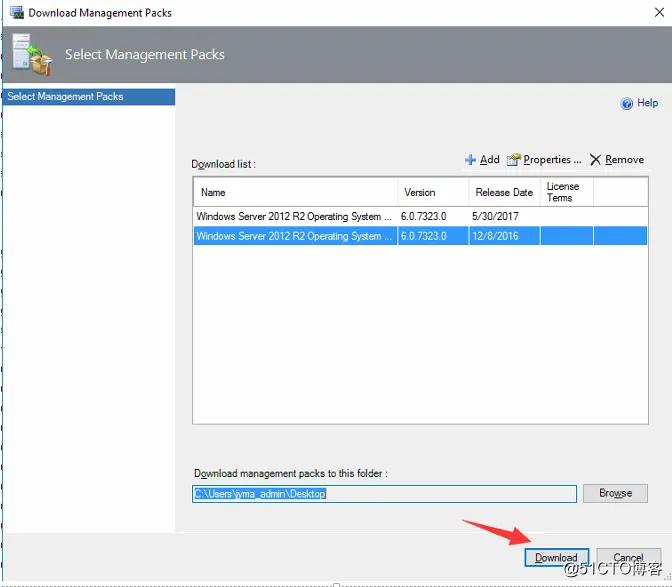This screenshot has height=587, width=672.
Task: Click the Add text label
Action: 489,160
